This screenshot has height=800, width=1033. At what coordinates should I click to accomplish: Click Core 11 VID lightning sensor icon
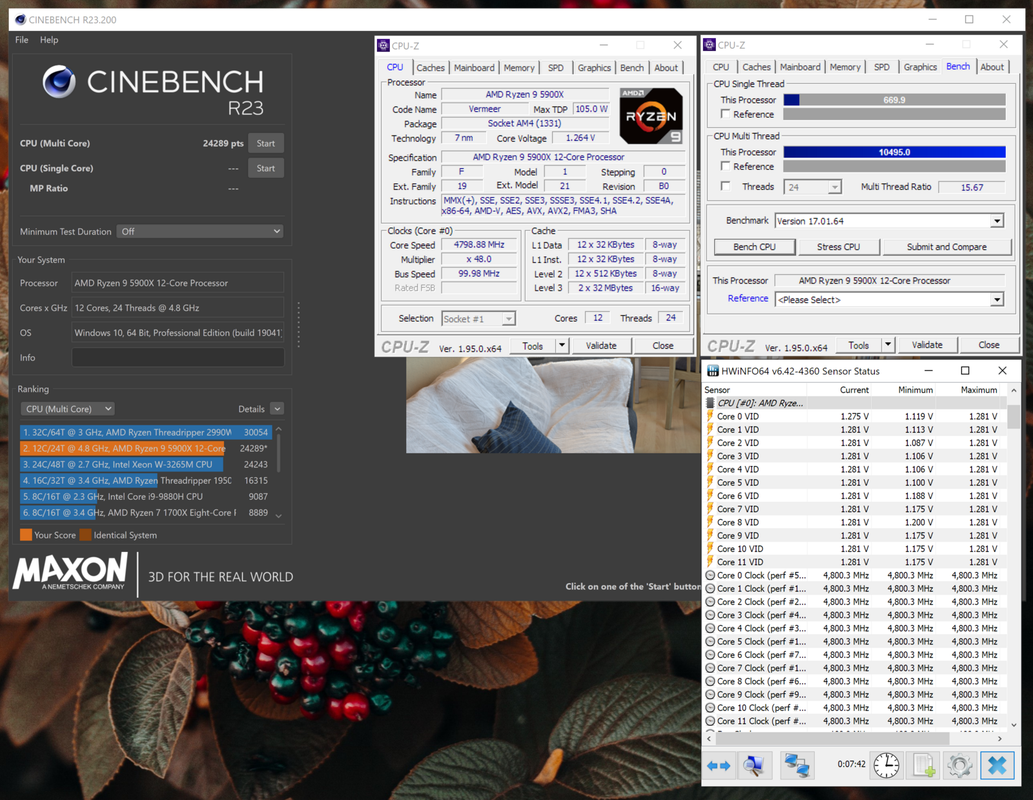click(710, 562)
